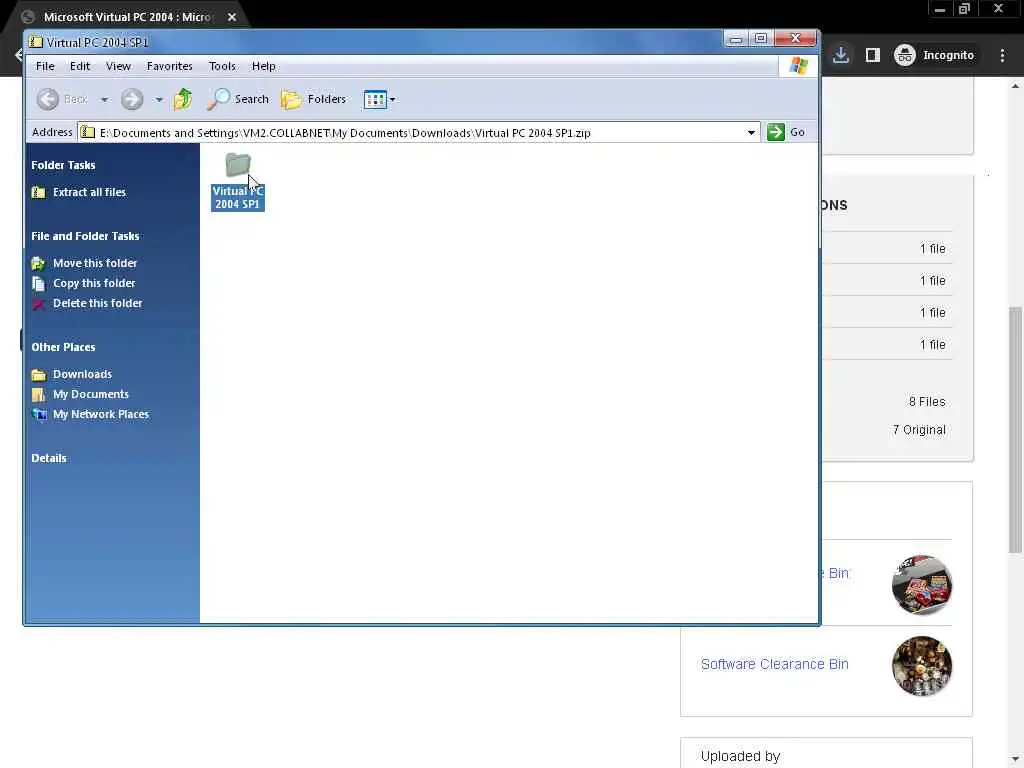Click the Windows flag logo in Explorer
This screenshot has height=768, width=1024.
[798, 66]
